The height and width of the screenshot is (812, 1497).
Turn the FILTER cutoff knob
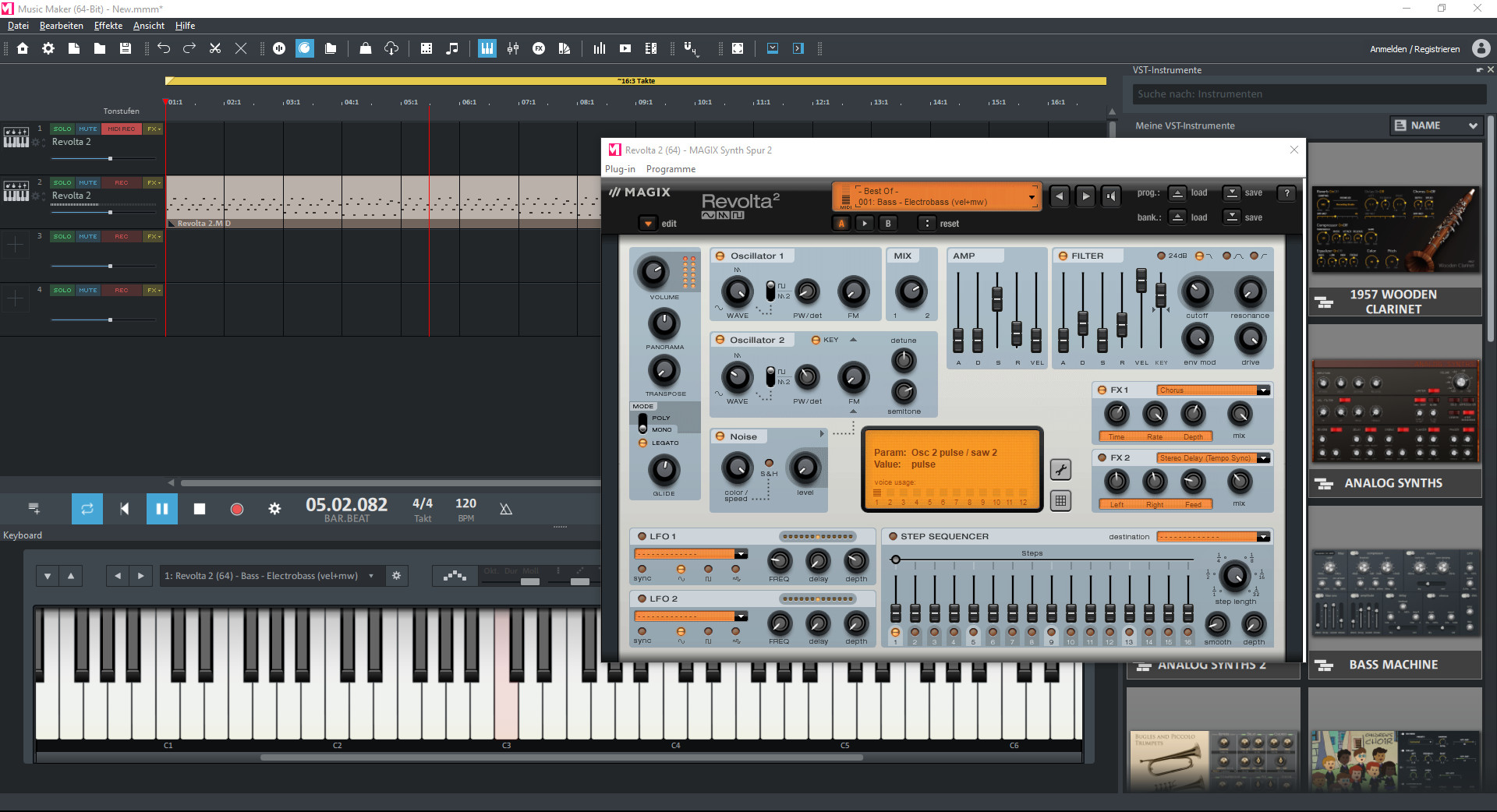1197,292
